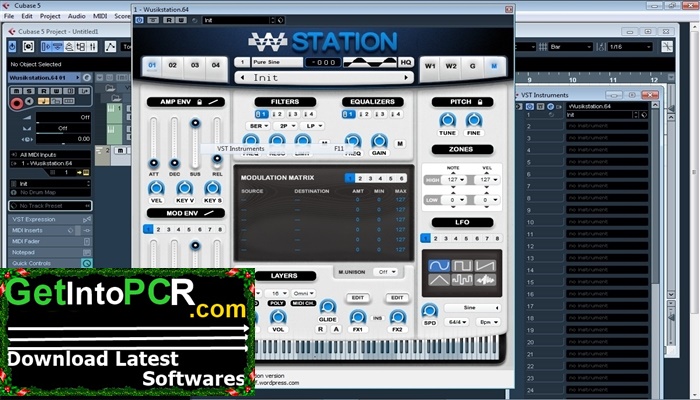Click the W2 page button
Image resolution: width=700 pixels, height=400 pixels.
[x=451, y=66]
